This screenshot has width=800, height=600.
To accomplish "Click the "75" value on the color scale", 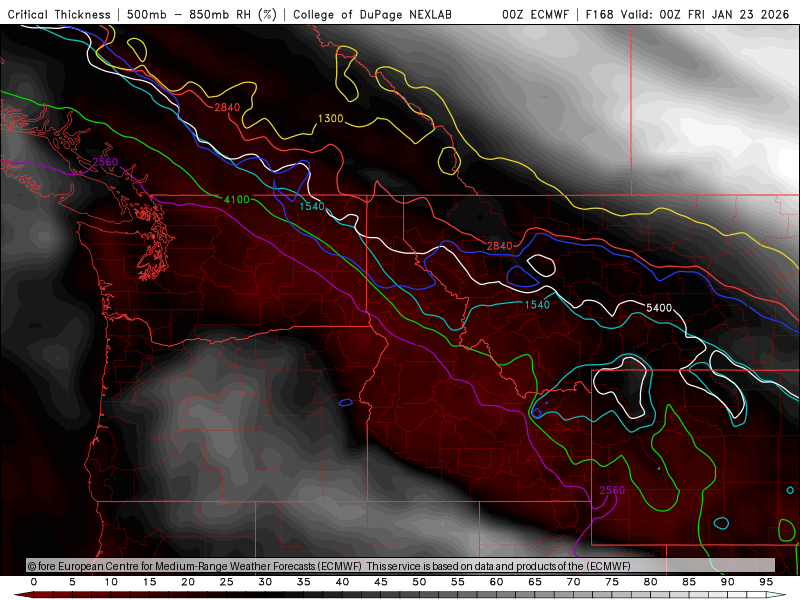I will coord(612,582).
